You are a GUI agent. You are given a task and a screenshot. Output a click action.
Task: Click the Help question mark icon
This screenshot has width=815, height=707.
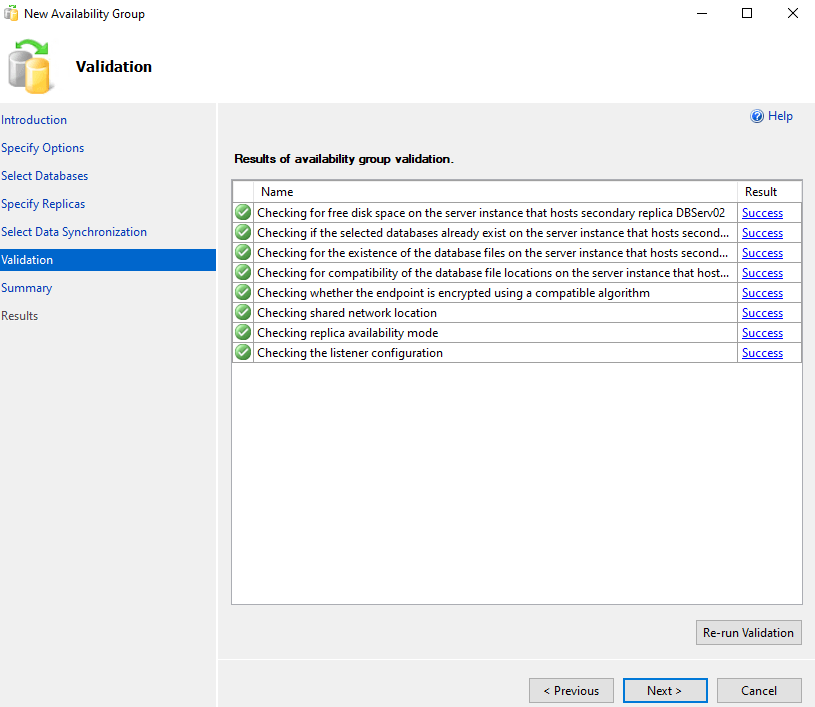[x=757, y=117]
